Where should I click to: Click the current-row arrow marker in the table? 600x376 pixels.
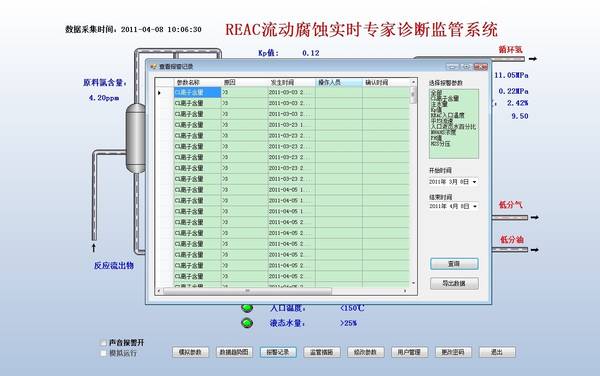tap(159, 93)
